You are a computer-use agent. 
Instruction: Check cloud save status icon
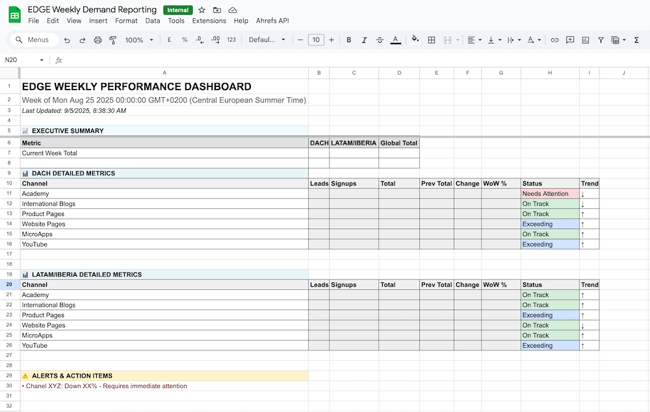click(233, 10)
